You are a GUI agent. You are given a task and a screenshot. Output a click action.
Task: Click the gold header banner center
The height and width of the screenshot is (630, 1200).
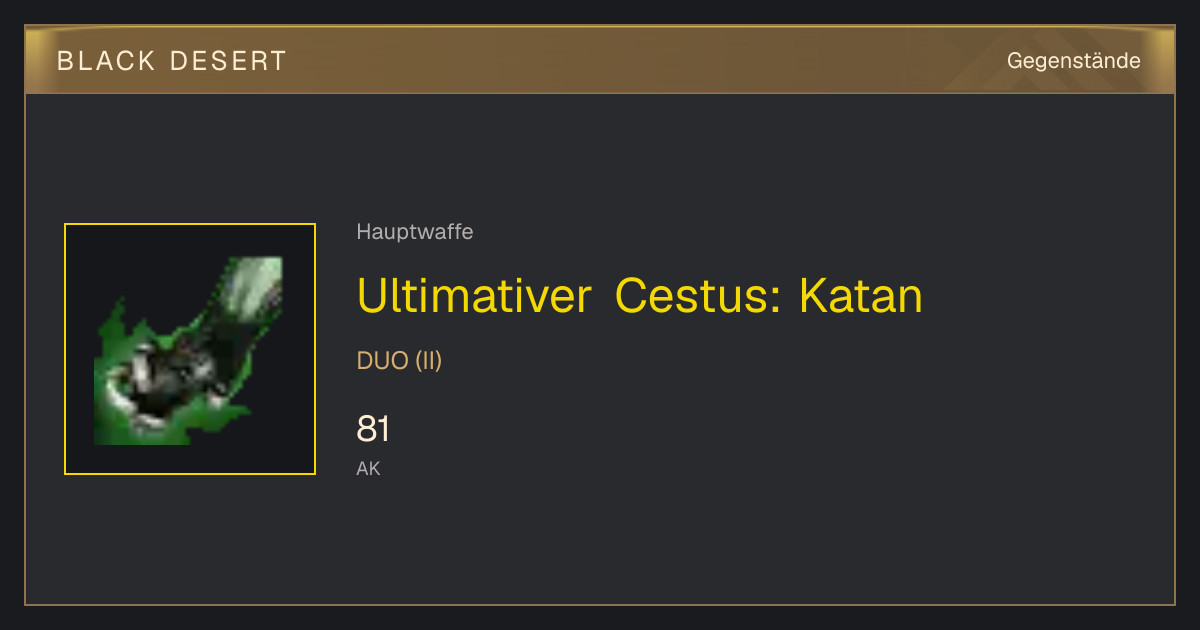(x=600, y=60)
